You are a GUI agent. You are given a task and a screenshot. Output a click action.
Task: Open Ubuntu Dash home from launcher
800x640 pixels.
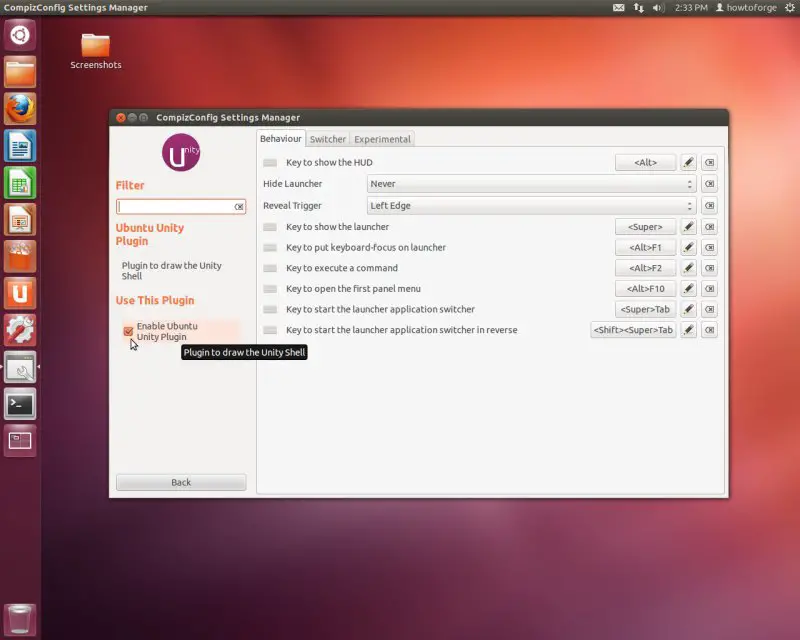(20, 35)
